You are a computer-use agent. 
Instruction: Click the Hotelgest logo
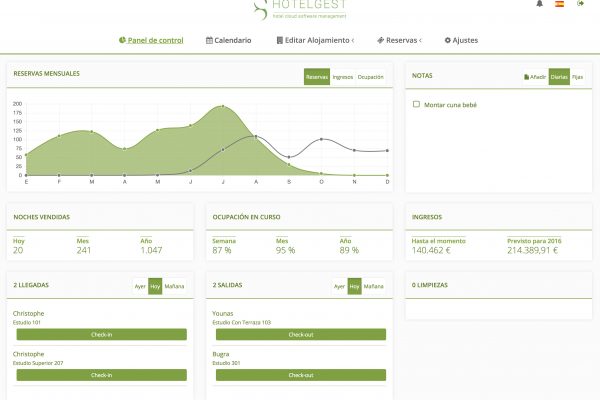(x=299, y=8)
